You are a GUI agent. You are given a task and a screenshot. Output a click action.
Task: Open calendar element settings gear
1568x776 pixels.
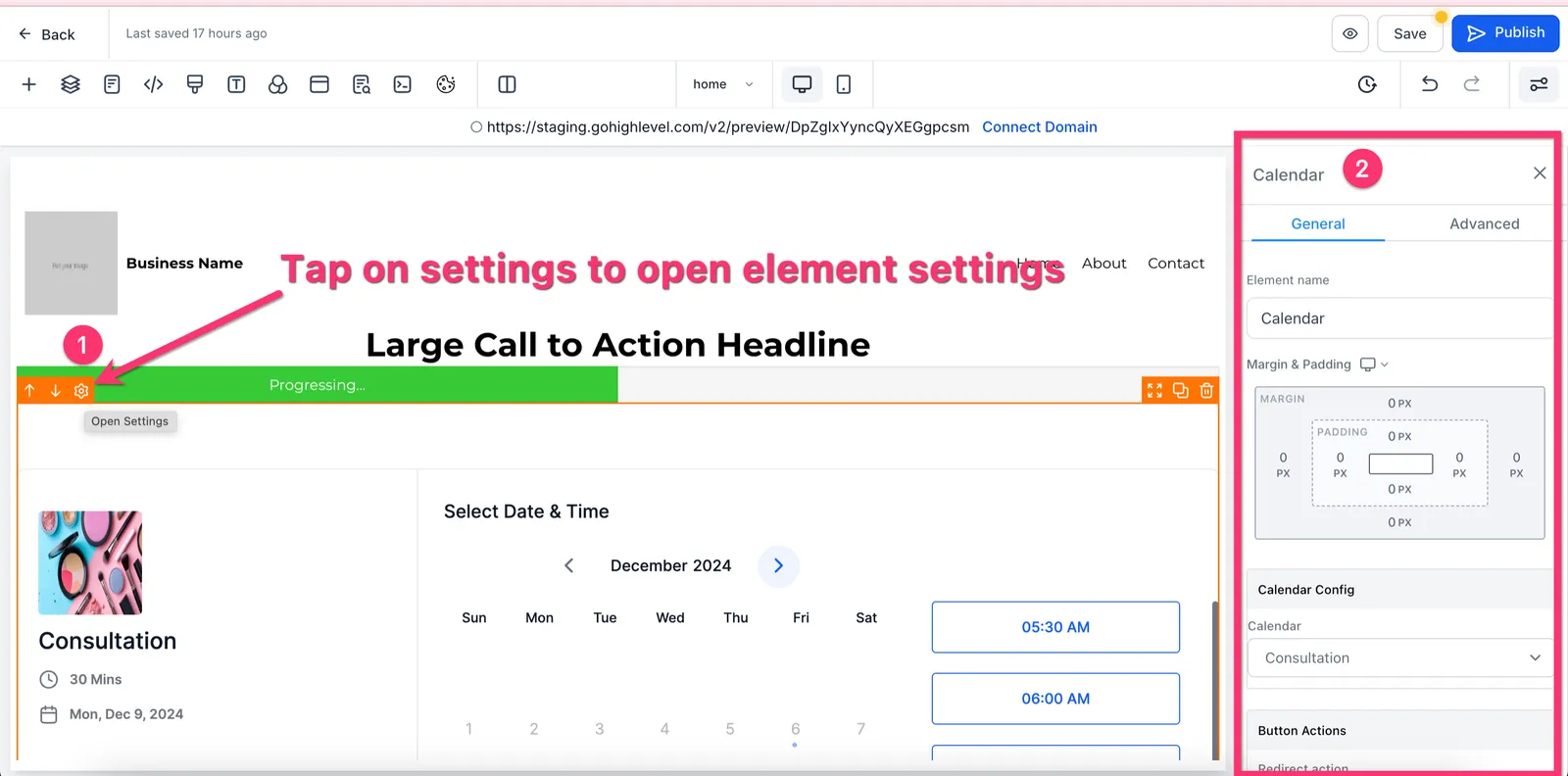(x=81, y=391)
